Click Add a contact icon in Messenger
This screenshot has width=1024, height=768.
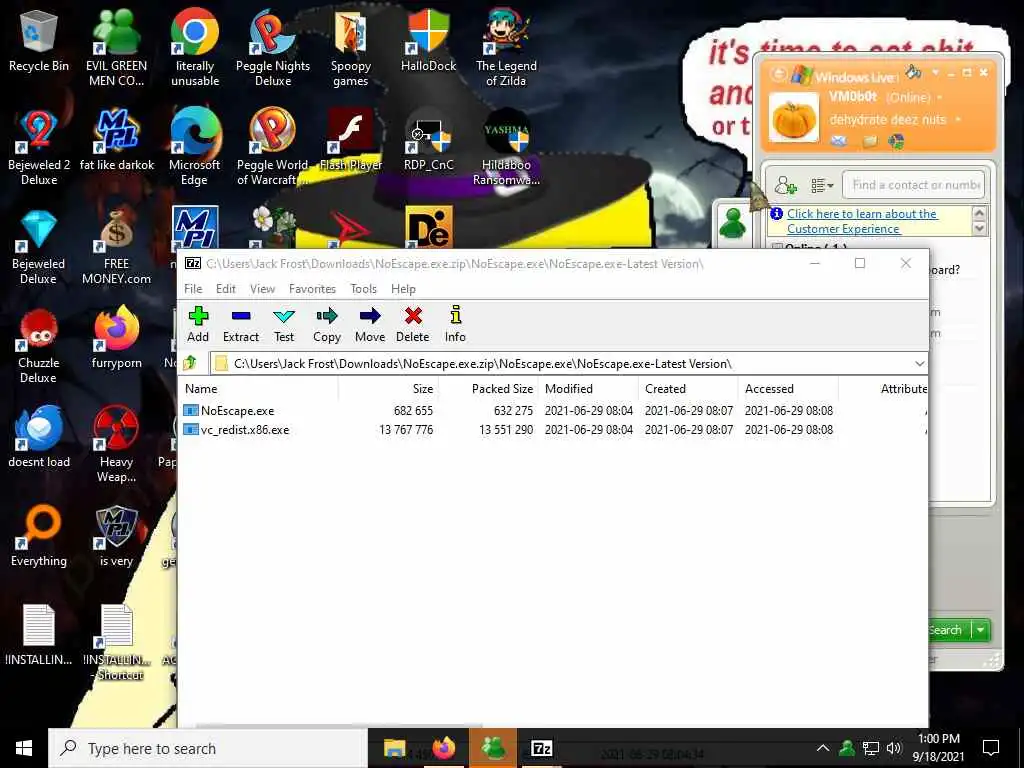coord(786,185)
